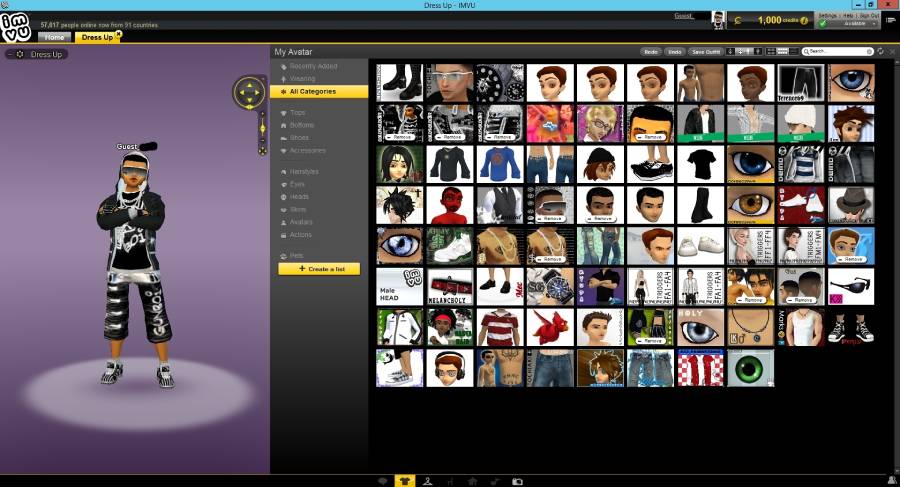Click the avatar zoom slider
This screenshot has height=487, width=900.
[262, 127]
